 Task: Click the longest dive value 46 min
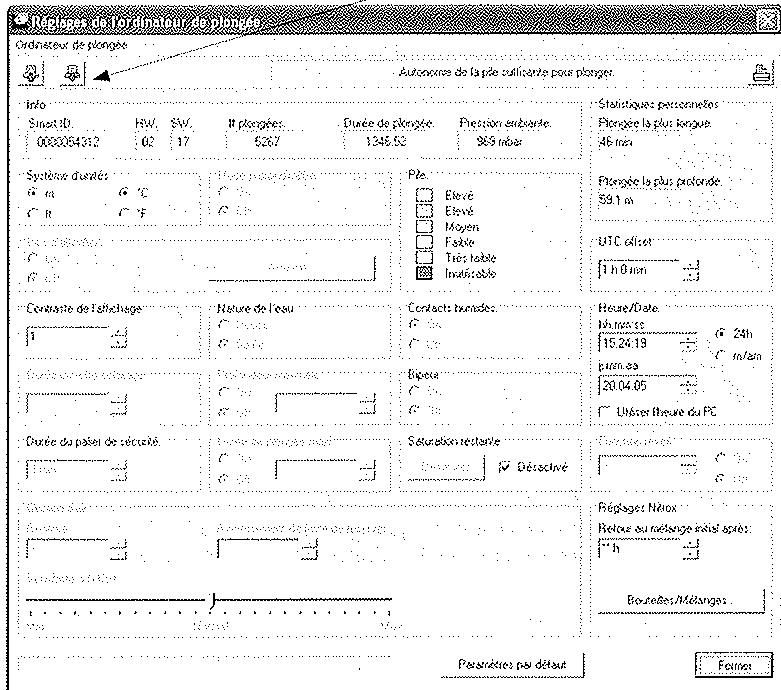point(616,142)
